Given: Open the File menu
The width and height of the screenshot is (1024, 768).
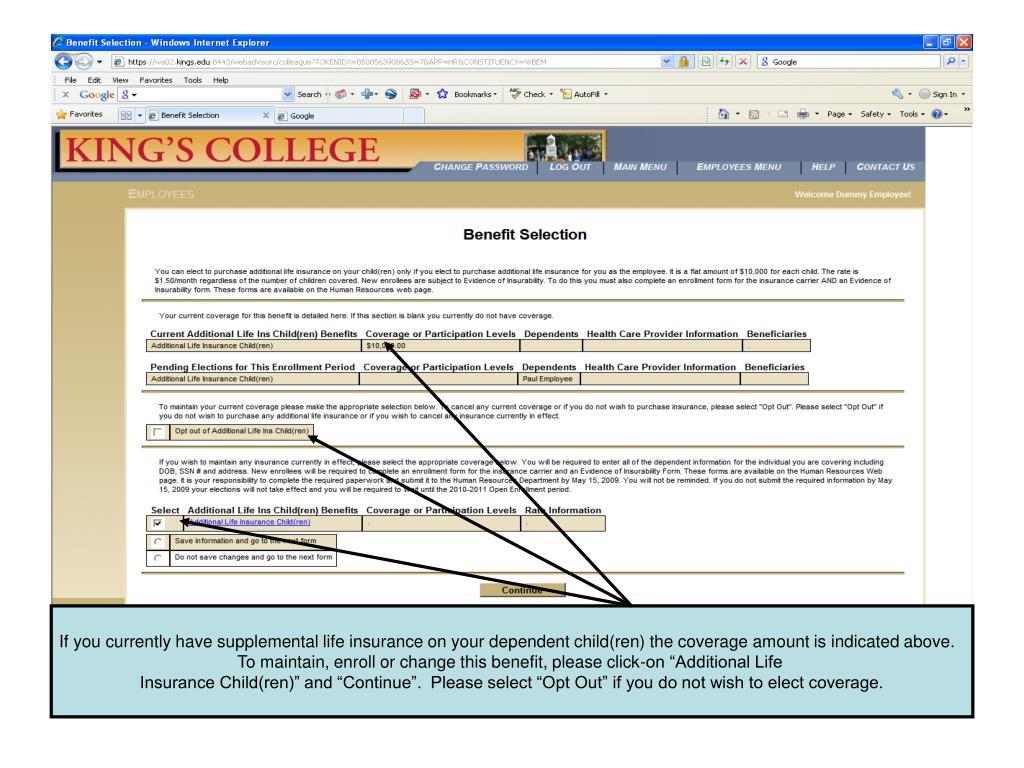Looking at the screenshot, I should pos(70,80).
